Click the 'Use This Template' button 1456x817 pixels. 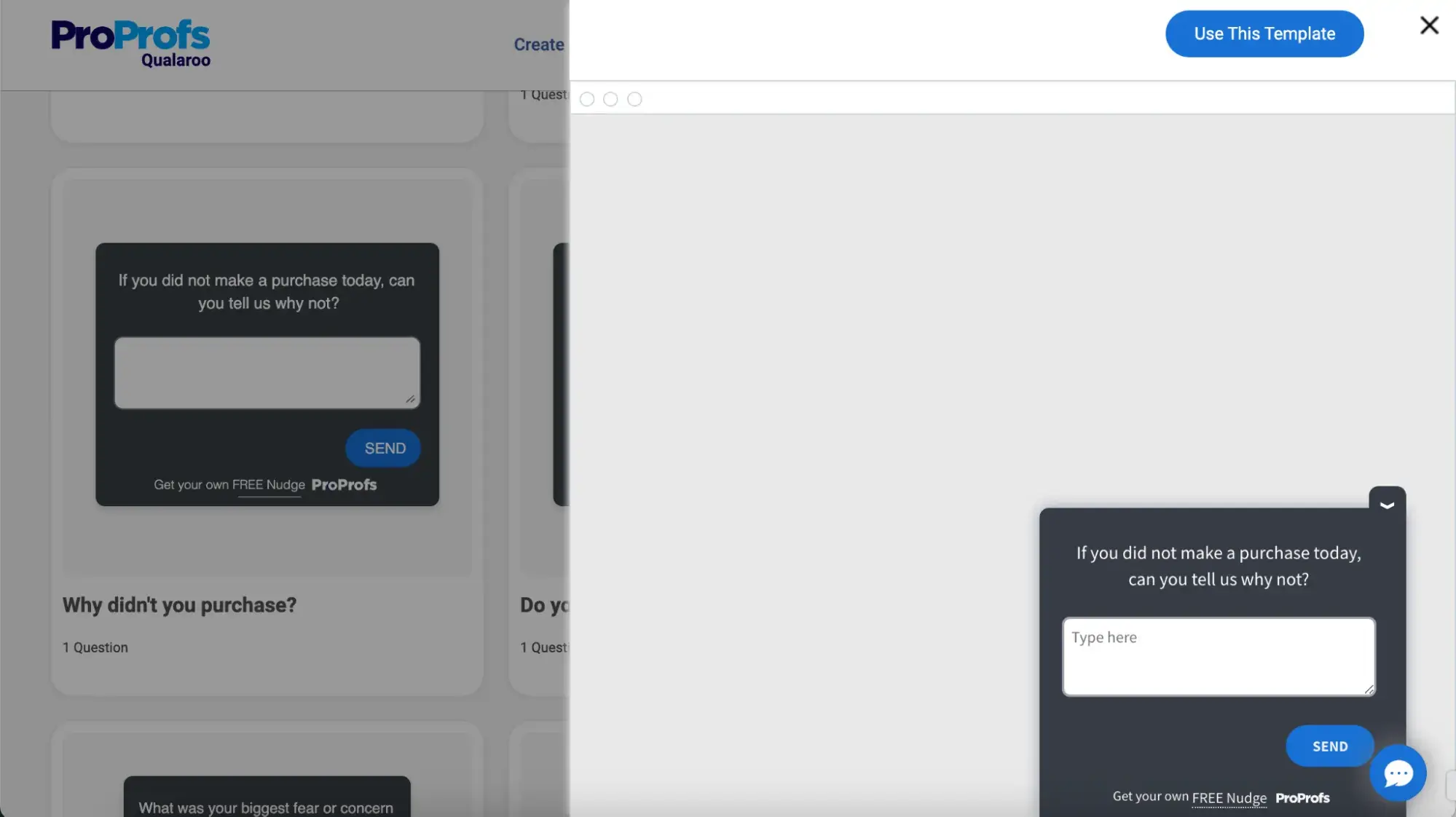1264,33
